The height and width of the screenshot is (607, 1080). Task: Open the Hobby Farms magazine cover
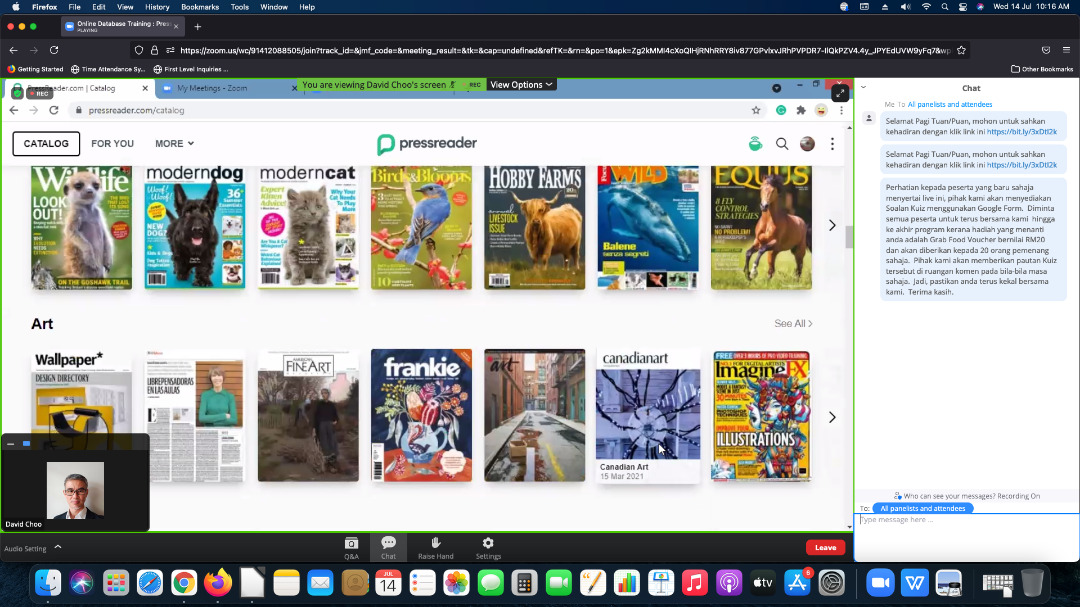tap(534, 227)
